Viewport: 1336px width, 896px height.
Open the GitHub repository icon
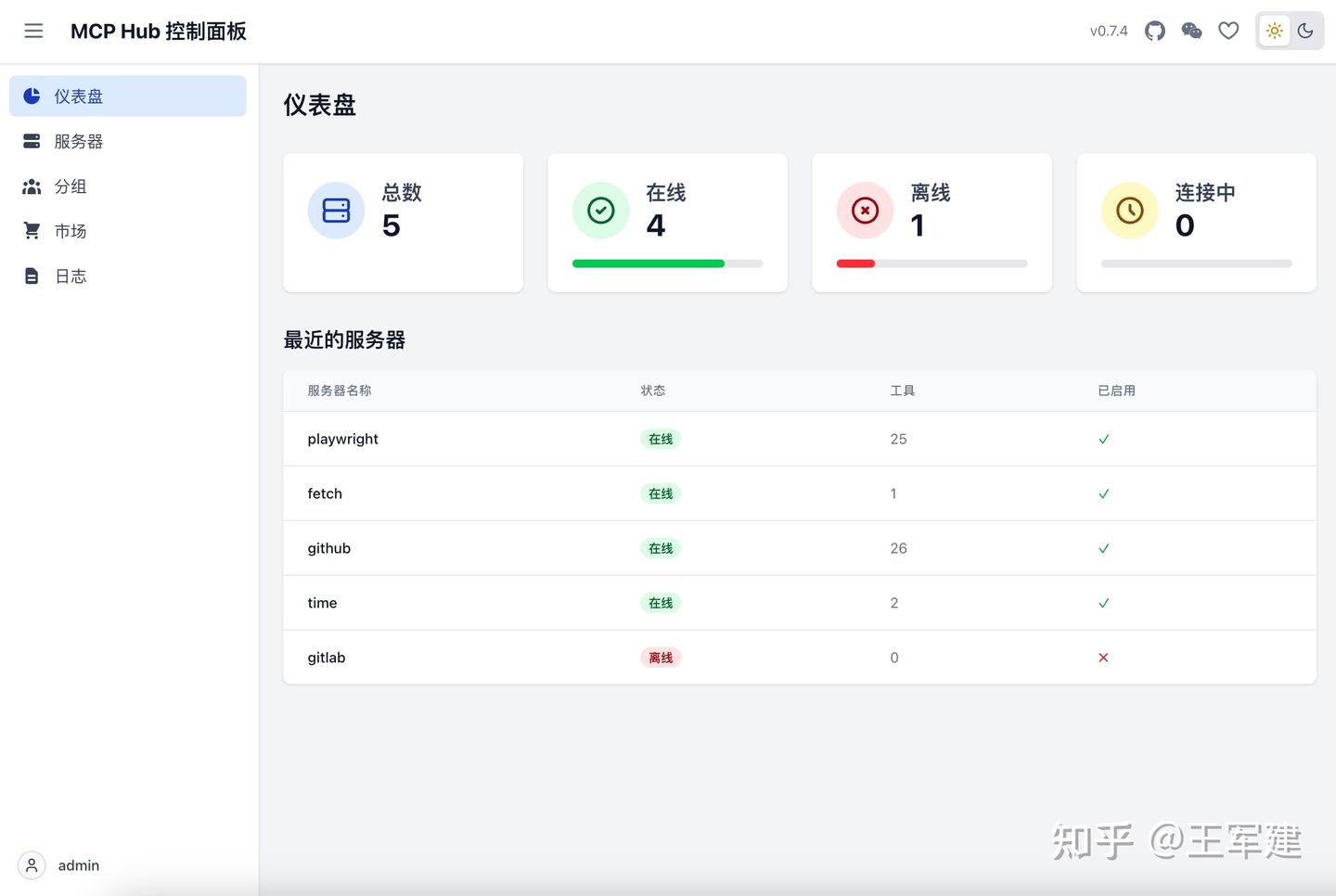click(x=1154, y=31)
